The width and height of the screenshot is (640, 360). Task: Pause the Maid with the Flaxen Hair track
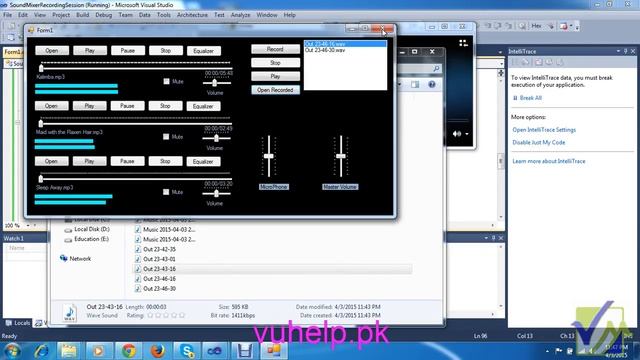(x=127, y=106)
